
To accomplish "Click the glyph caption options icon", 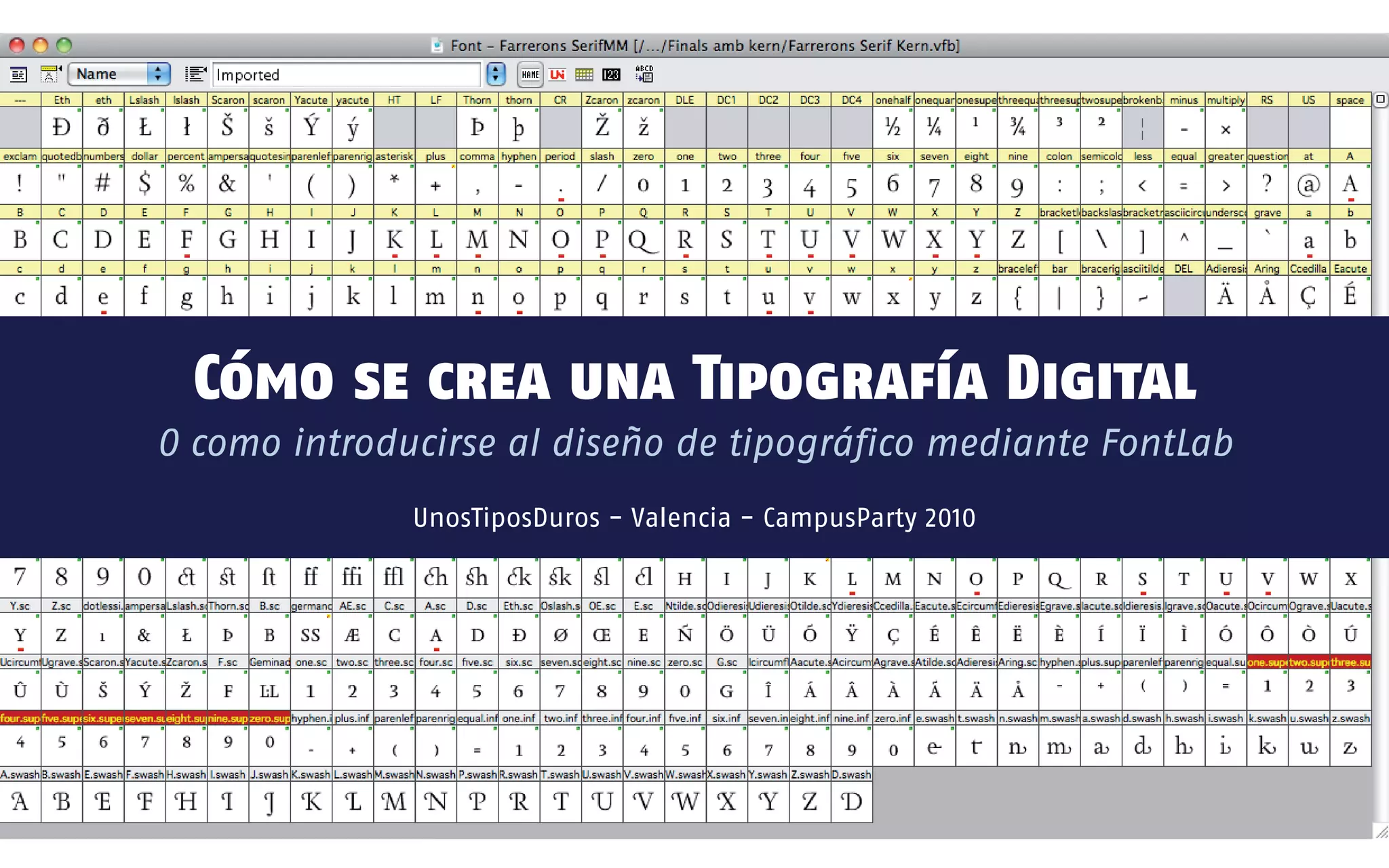I will [50, 74].
